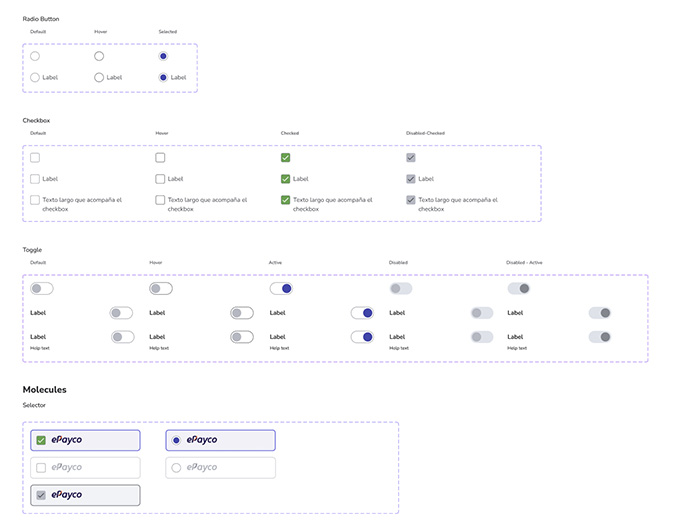
Task: Click the Disabled column toggle with Help text
Action: (482, 337)
